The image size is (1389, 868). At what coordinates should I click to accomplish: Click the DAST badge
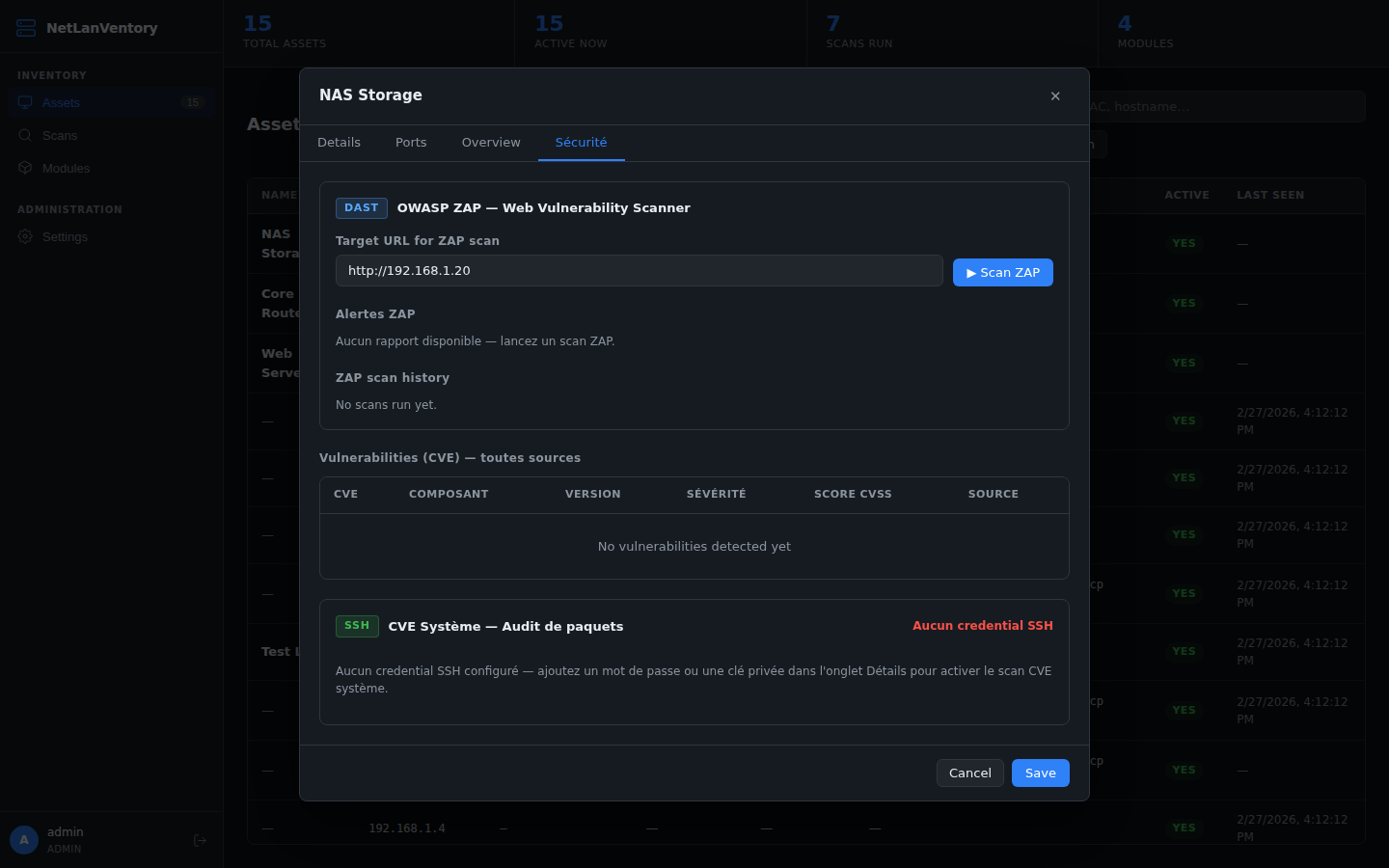pos(362,208)
